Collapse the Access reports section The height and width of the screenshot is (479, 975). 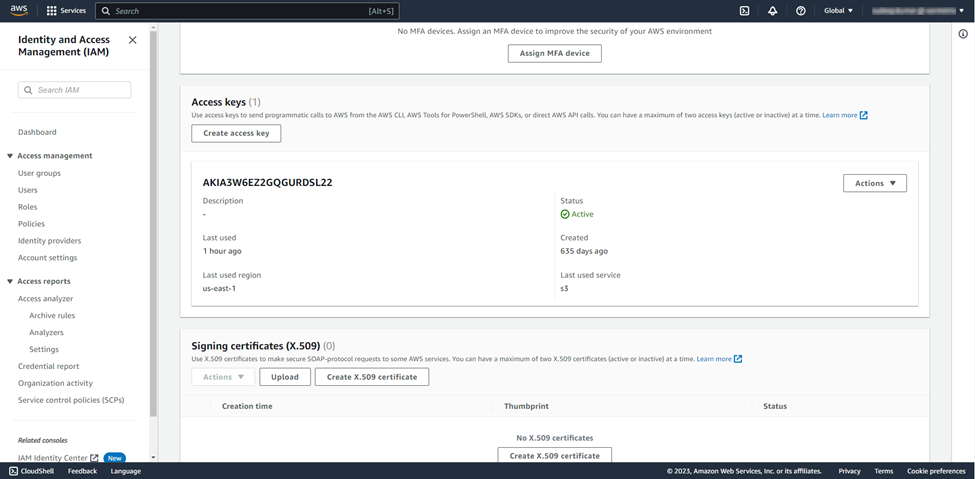(x=10, y=281)
